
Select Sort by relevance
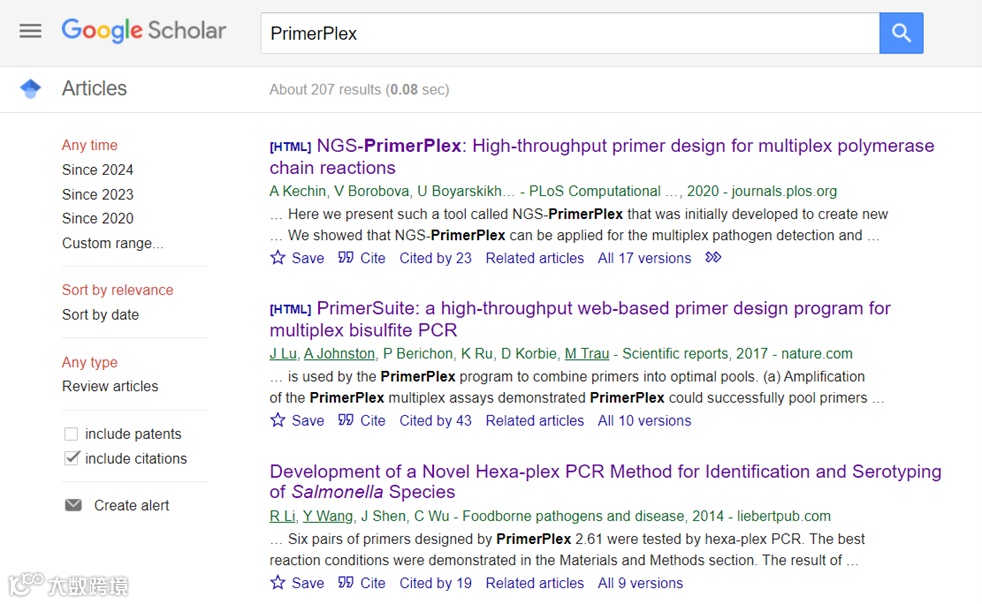117,290
